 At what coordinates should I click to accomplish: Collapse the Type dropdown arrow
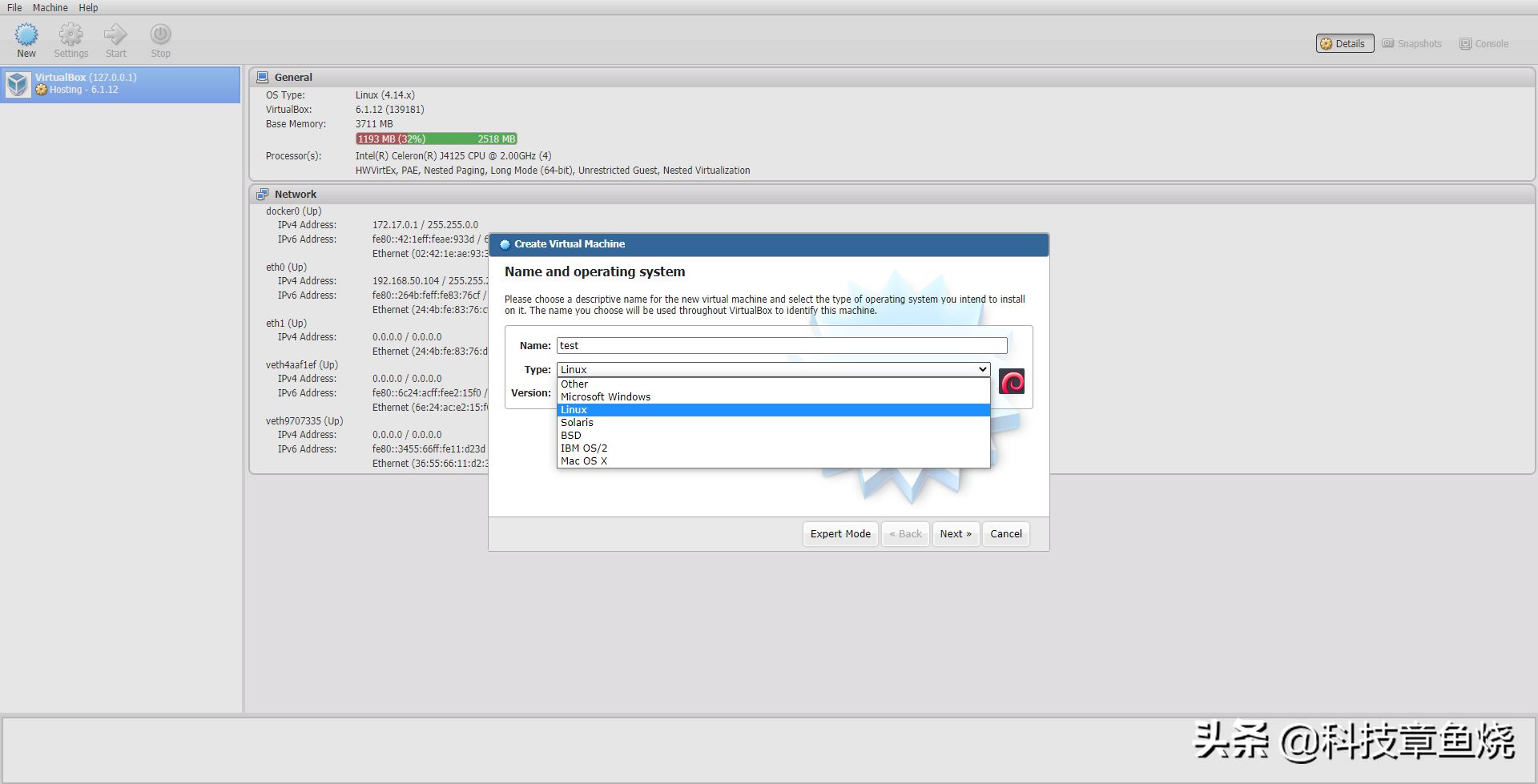(982, 369)
